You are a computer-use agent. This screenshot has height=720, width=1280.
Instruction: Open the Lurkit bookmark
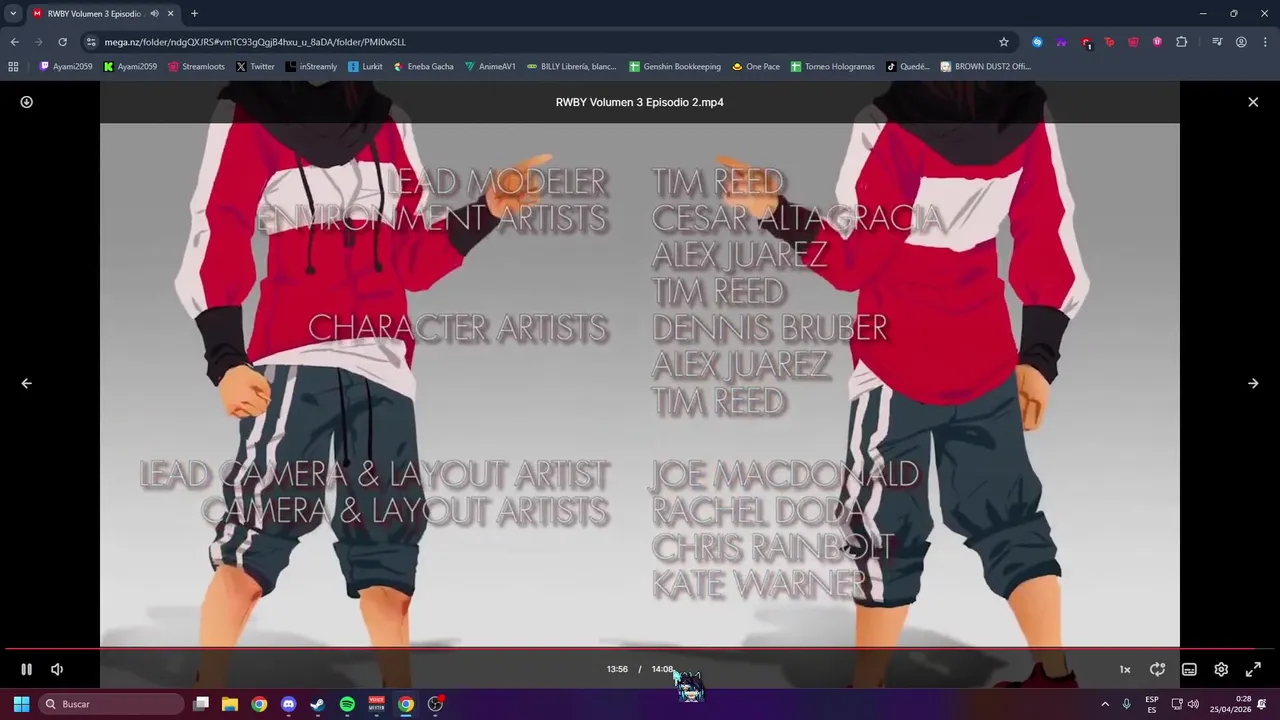pos(365,67)
